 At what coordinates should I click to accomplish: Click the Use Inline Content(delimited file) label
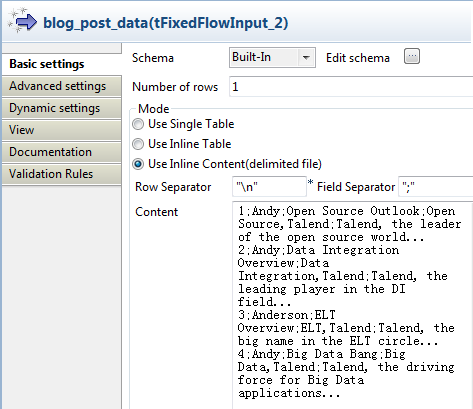pyautogui.click(x=235, y=164)
